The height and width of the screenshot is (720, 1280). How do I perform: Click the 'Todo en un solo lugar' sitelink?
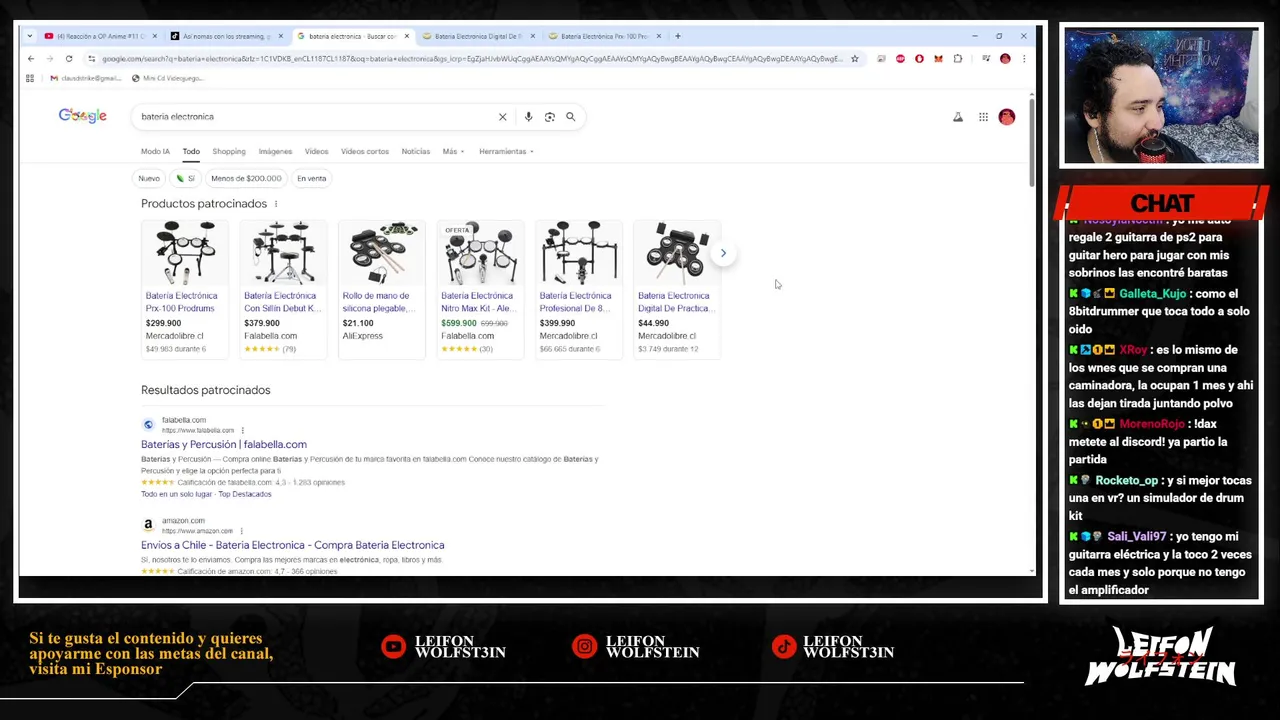click(177, 494)
